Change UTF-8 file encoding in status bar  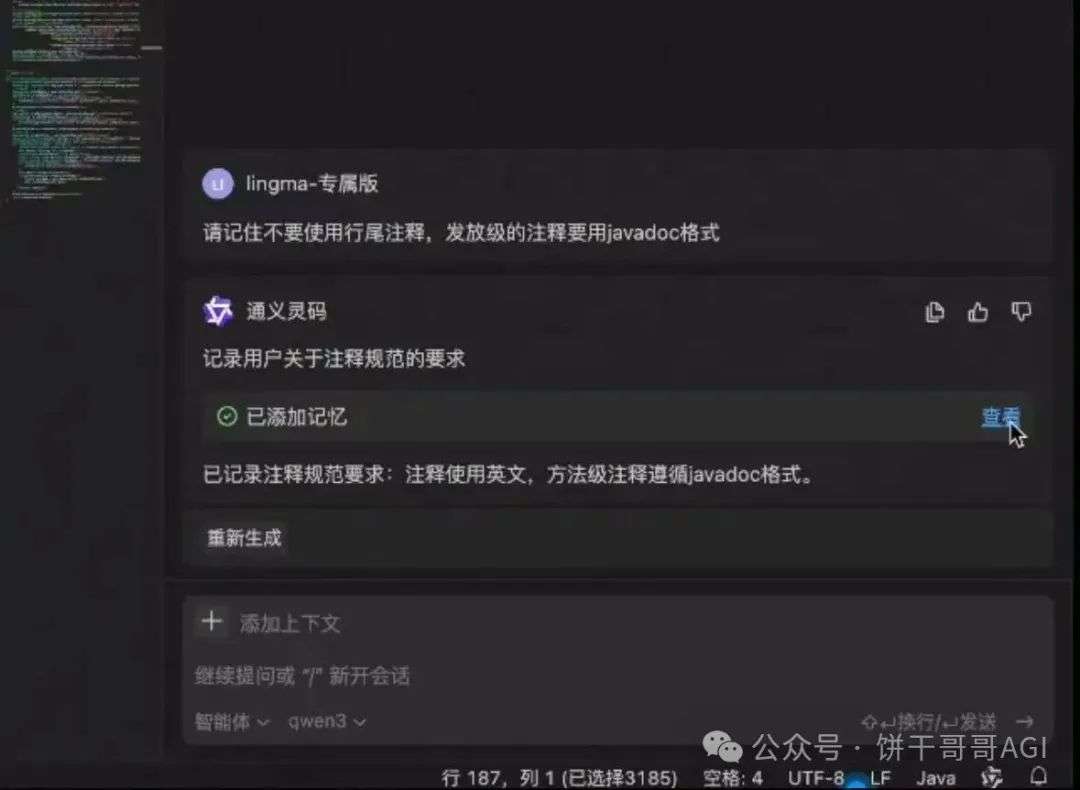coord(816,778)
